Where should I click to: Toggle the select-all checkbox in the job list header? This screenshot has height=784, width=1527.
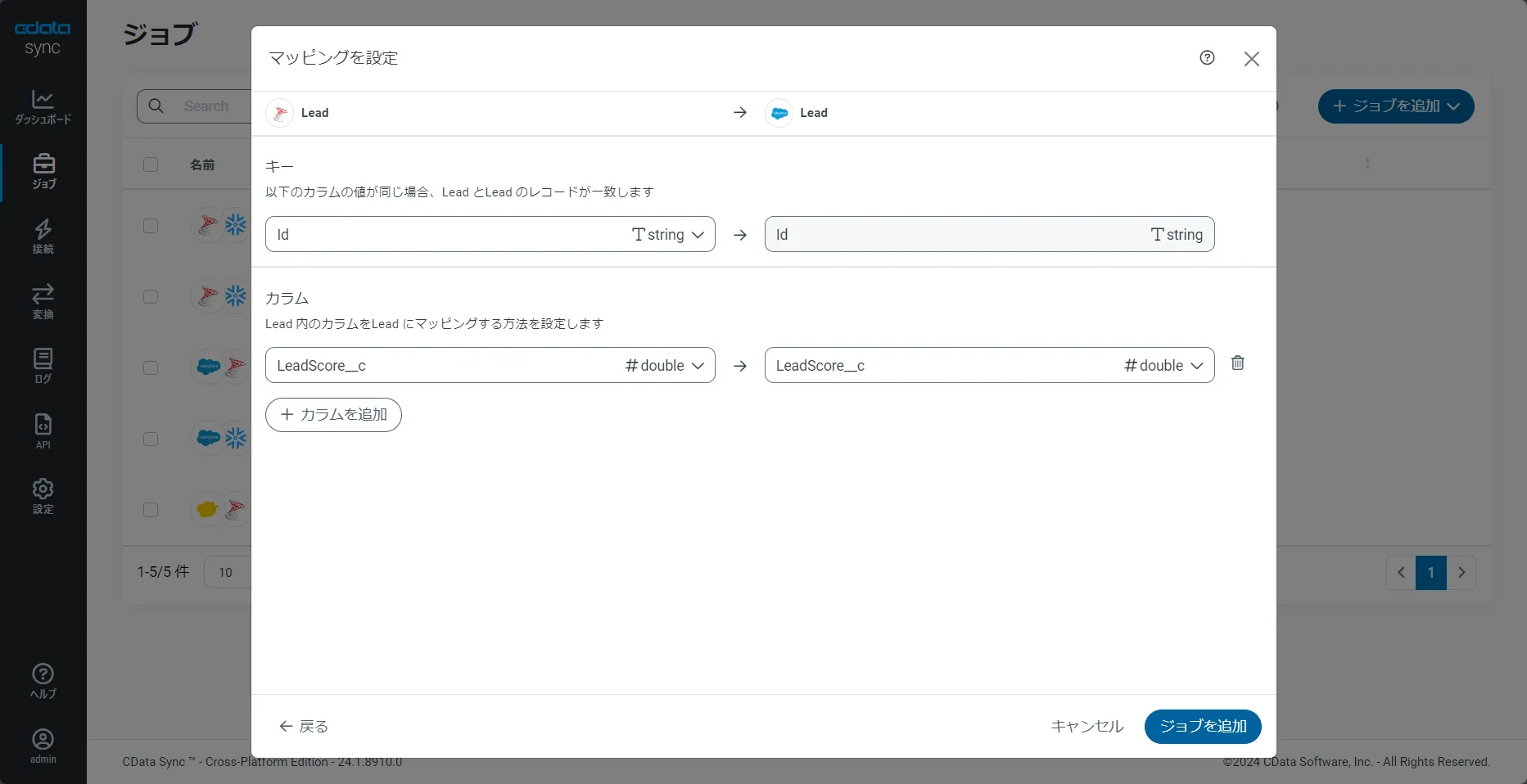pyautogui.click(x=151, y=164)
